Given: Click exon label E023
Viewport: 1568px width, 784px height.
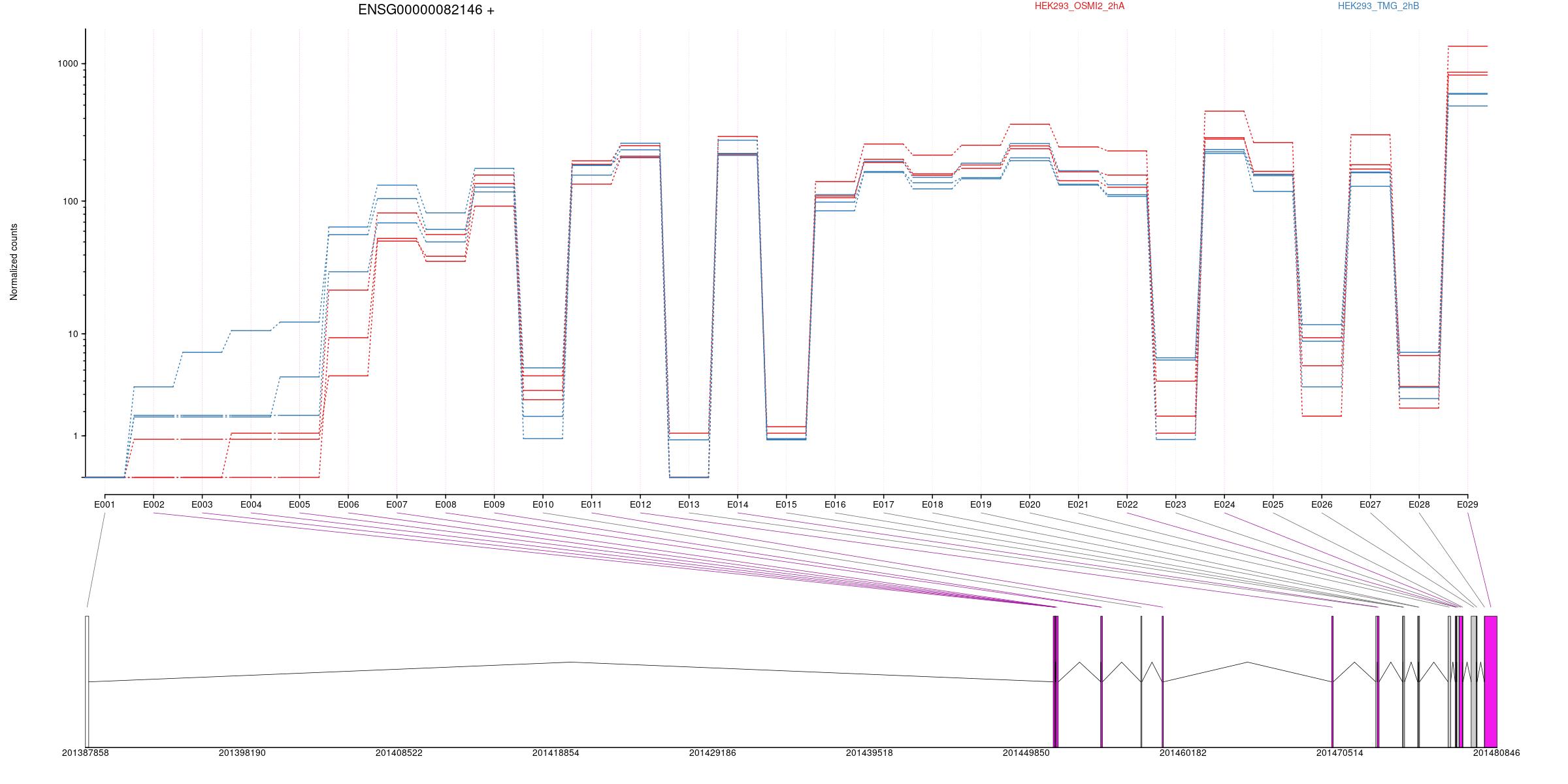Looking at the screenshot, I should pyautogui.click(x=1175, y=504).
